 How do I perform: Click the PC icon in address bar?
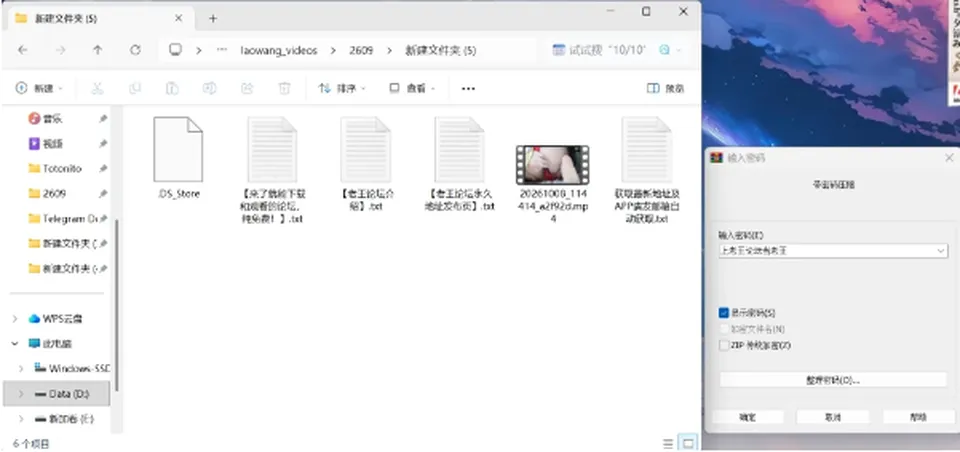(x=176, y=50)
